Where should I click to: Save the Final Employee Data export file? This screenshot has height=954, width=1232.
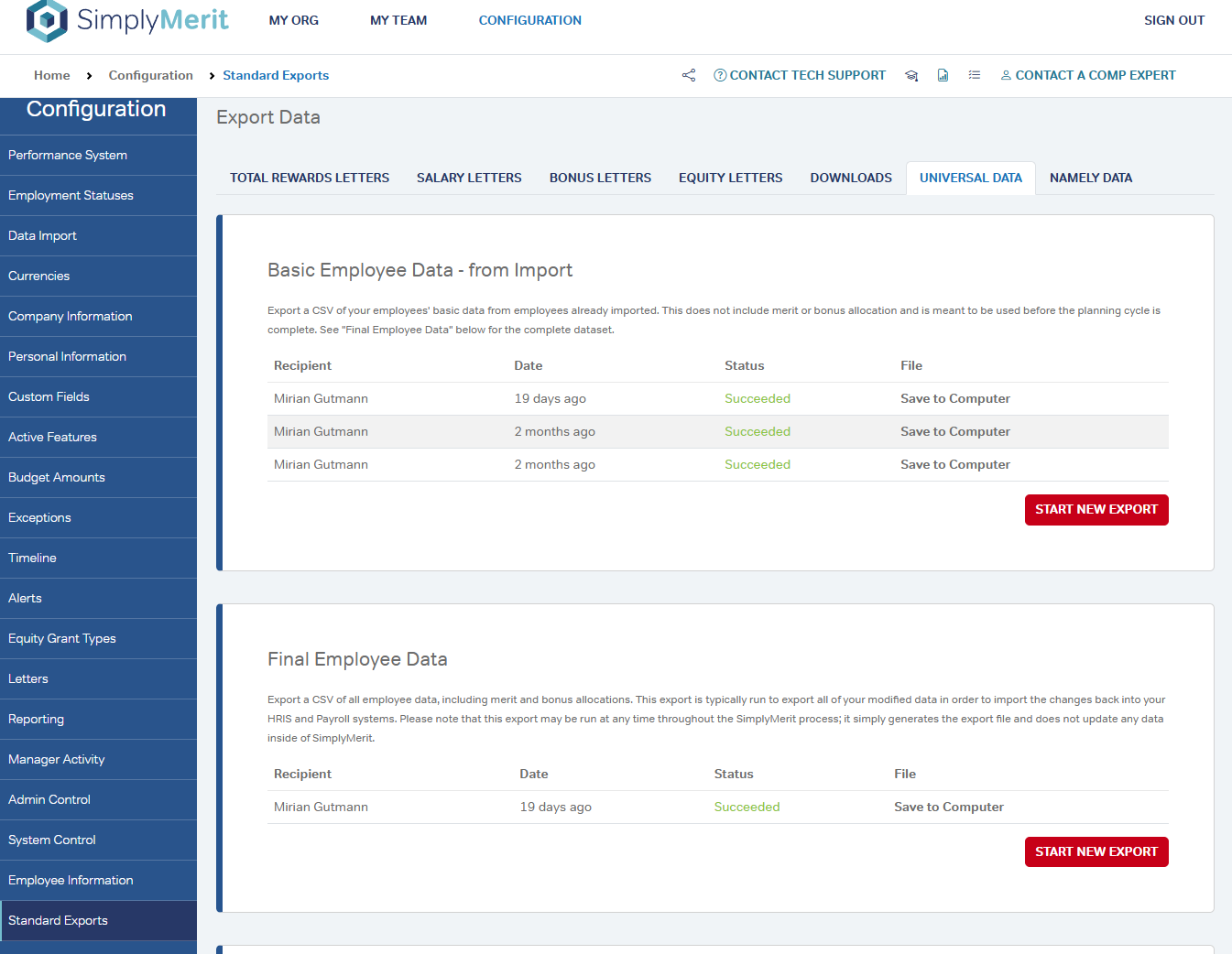(948, 807)
